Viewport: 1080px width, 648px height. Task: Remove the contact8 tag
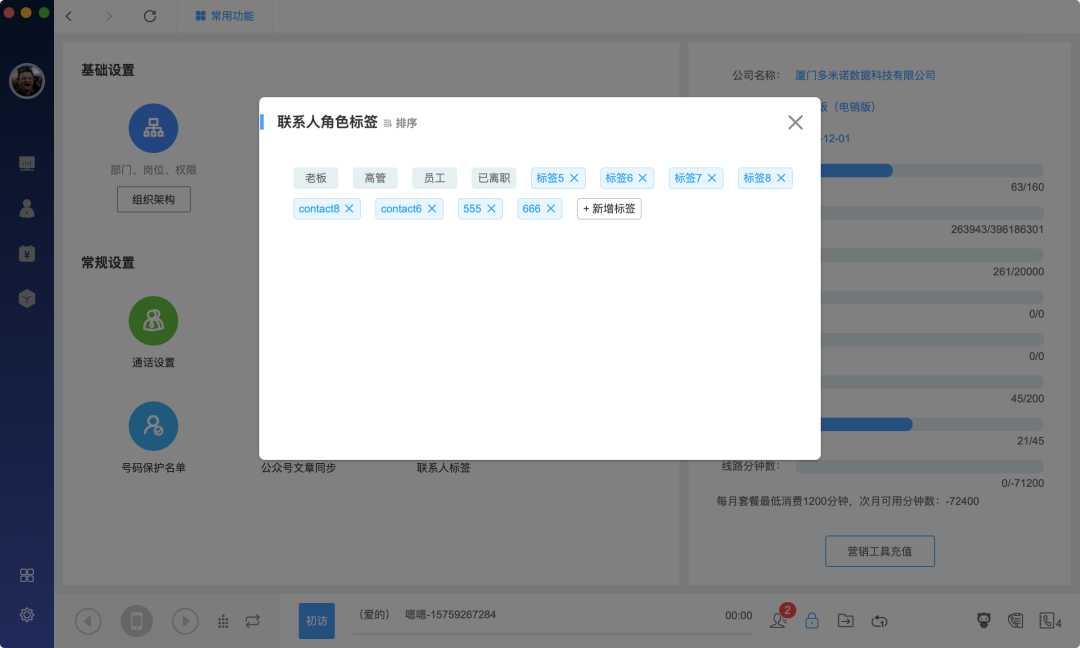349,209
